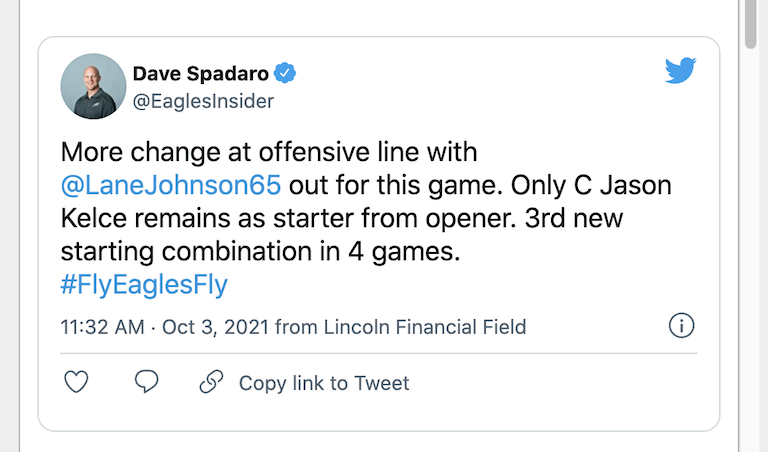Open the tweet info circle icon

tap(681, 326)
